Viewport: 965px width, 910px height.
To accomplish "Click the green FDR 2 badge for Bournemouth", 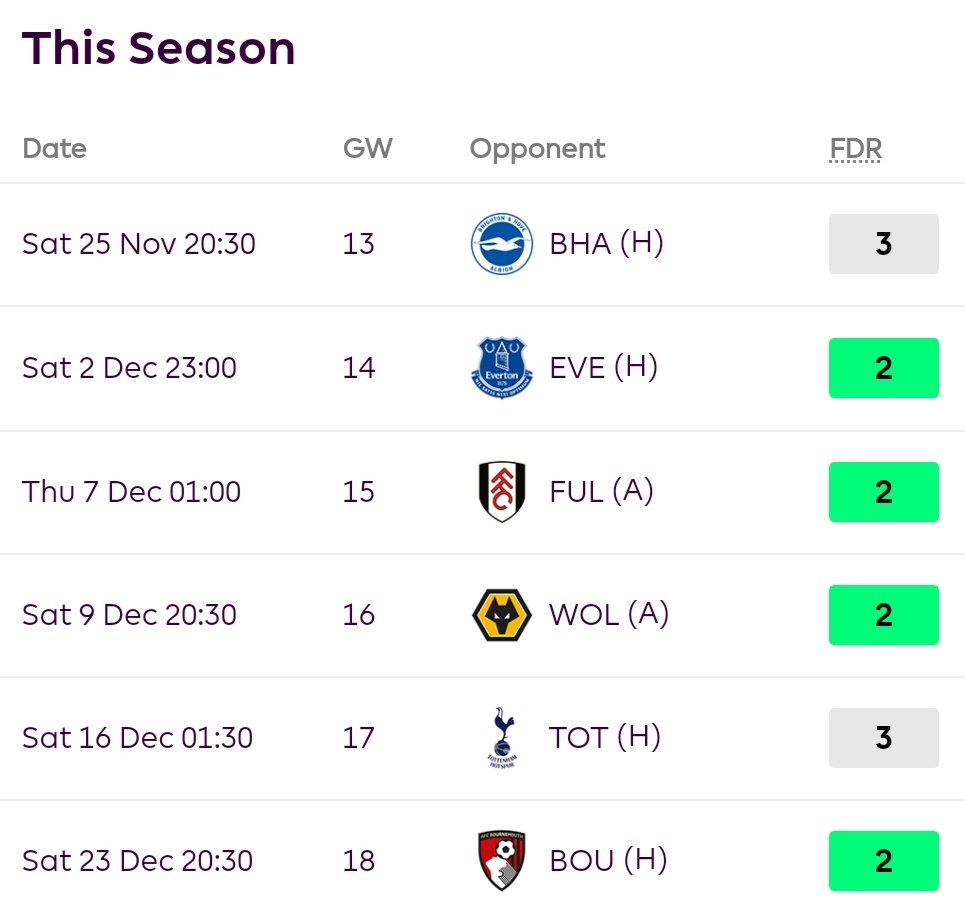I will coord(883,861).
